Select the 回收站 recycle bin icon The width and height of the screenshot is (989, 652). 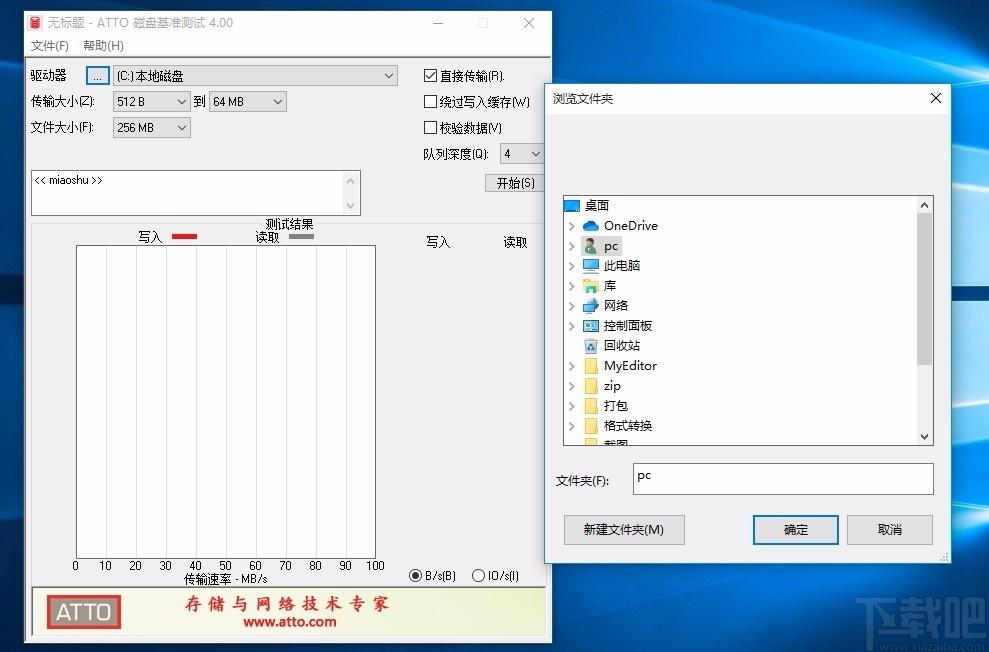590,346
